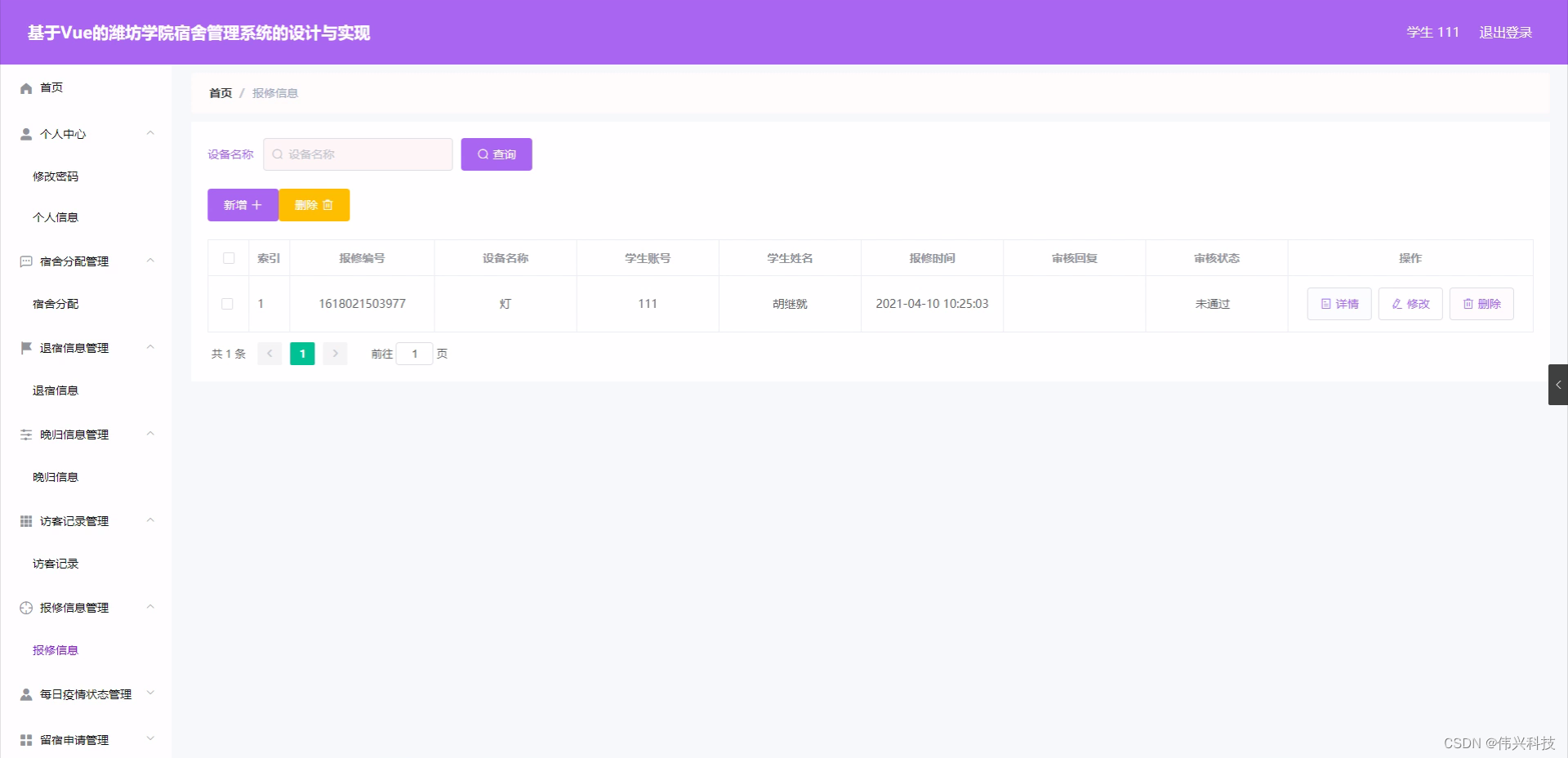Select 修改密码 from the sidebar menu
The image size is (1568, 758).
tap(55, 176)
